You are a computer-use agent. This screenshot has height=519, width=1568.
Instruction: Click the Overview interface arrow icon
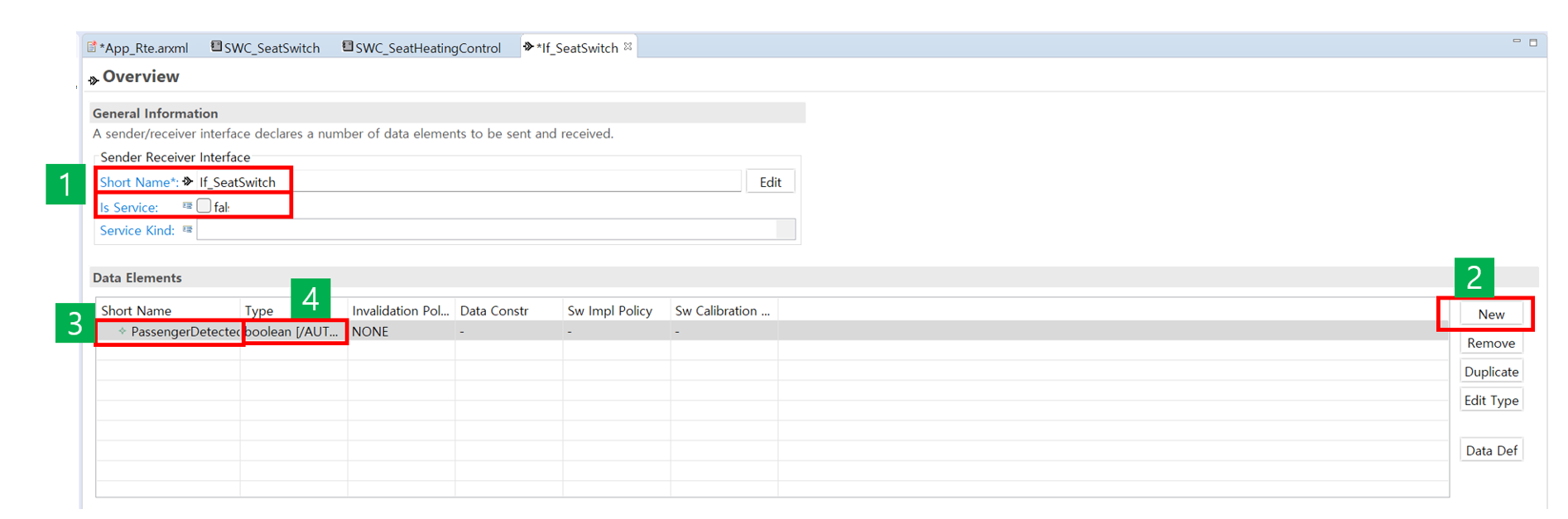point(94,79)
